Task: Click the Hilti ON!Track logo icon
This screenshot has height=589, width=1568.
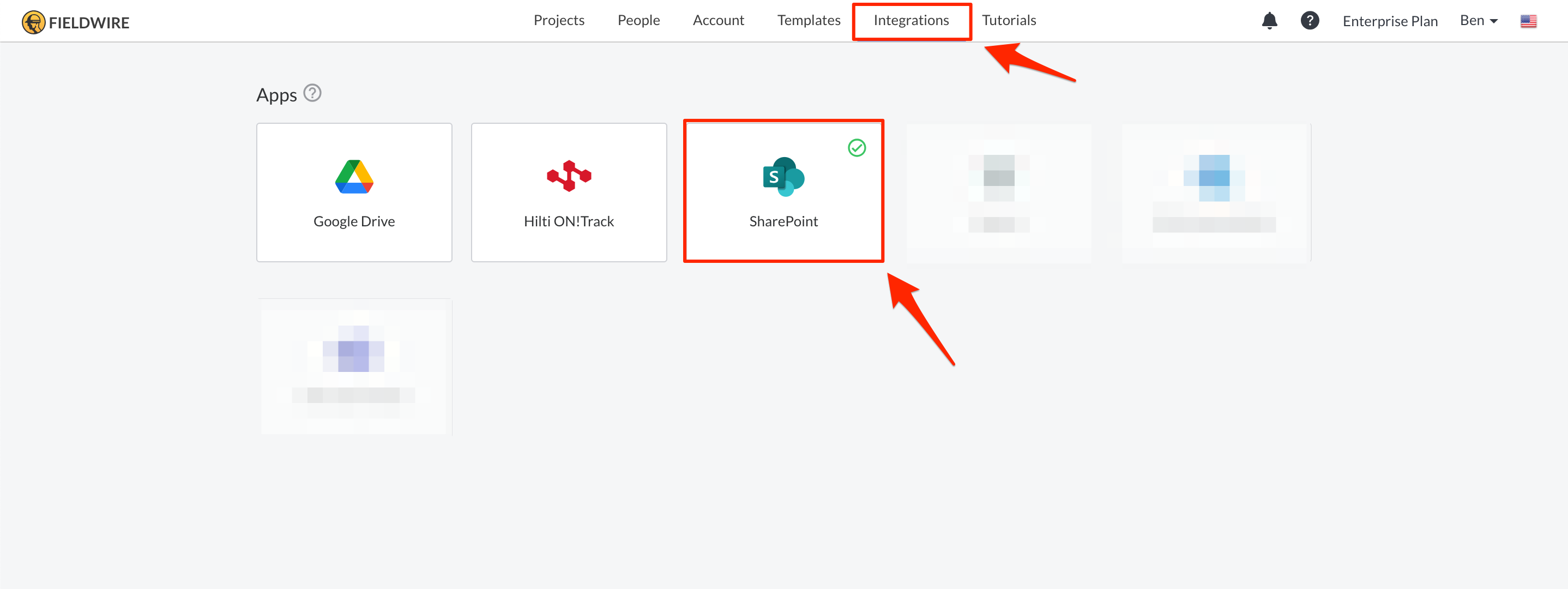Action: point(569,176)
